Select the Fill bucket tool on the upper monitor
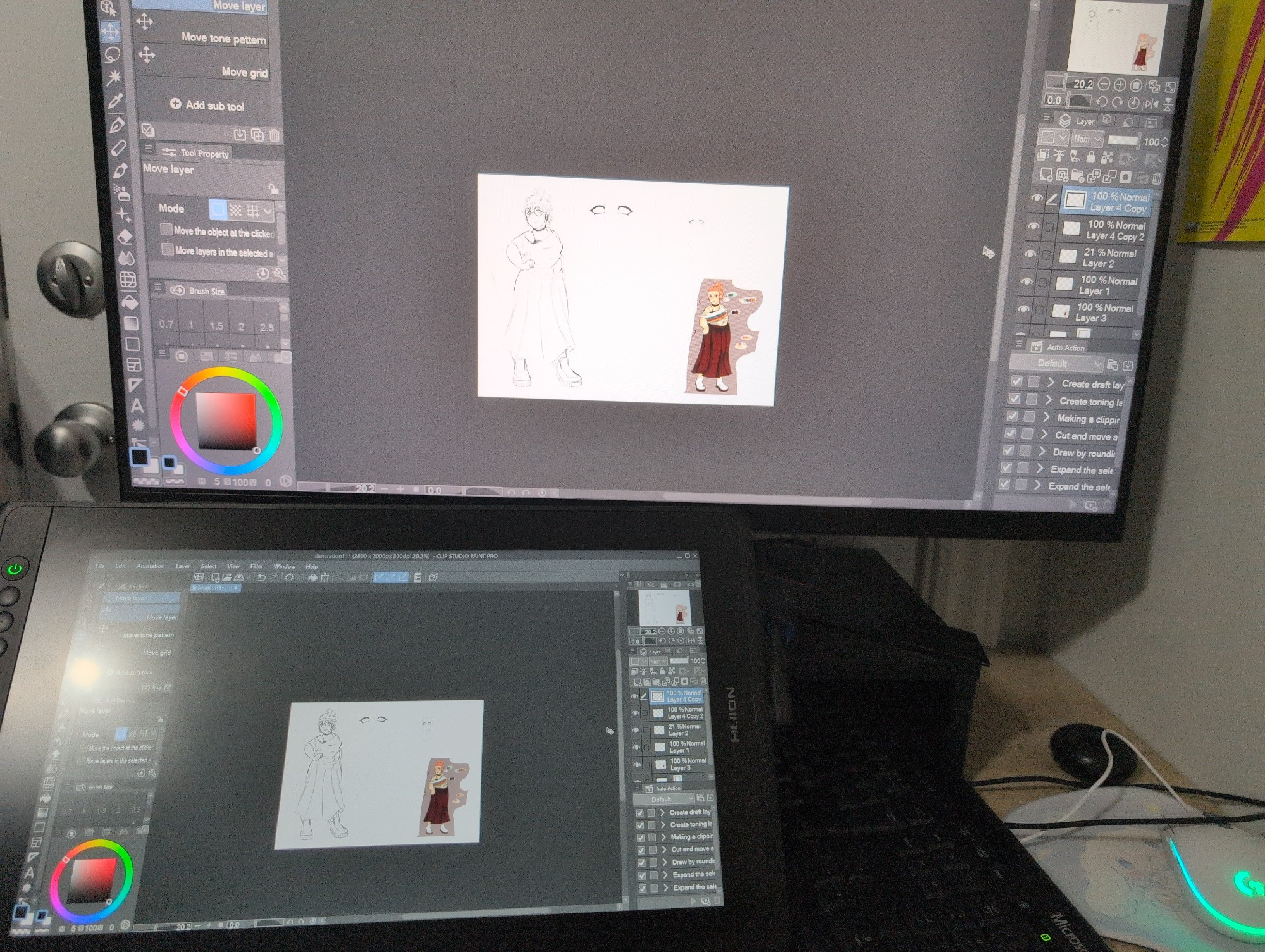The image size is (1265, 952). pyautogui.click(x=129, y=302)
